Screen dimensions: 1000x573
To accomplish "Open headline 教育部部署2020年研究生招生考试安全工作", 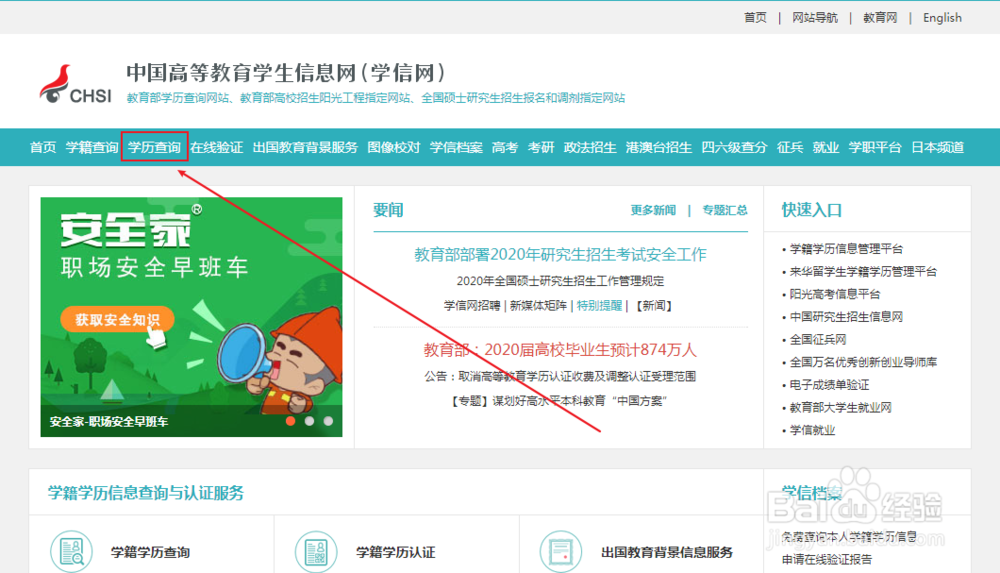I will [560, 255].
